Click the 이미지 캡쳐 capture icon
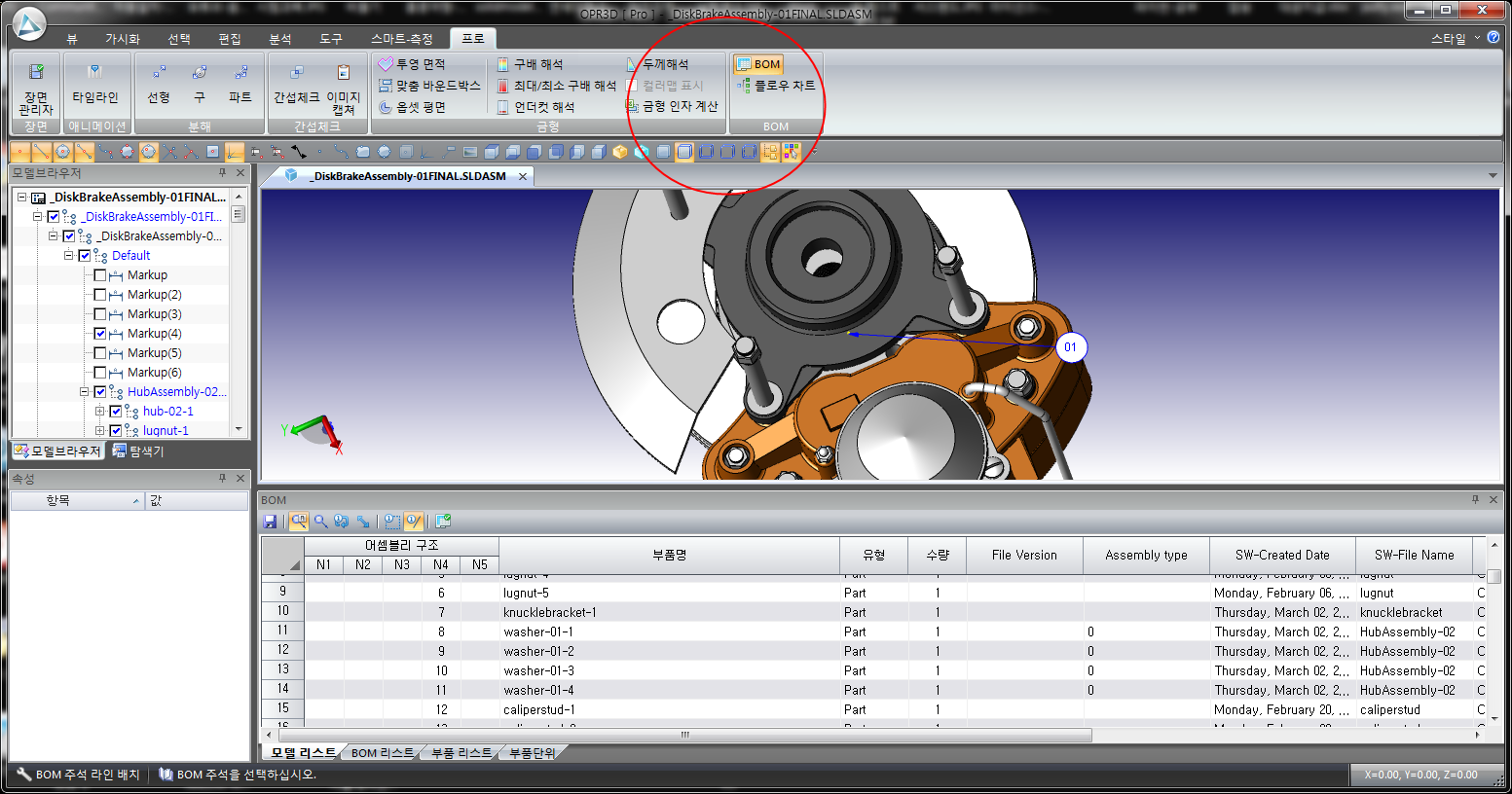Image resolution: width=1512 pixels, height=794 pixels. tap(343, 88)
